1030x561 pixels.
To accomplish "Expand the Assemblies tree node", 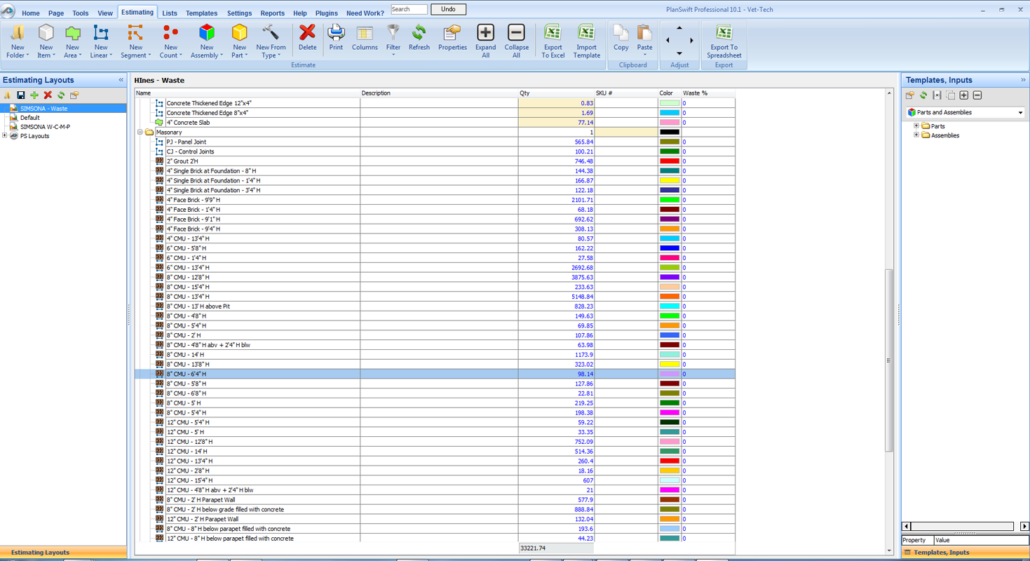I will (916, 135).
